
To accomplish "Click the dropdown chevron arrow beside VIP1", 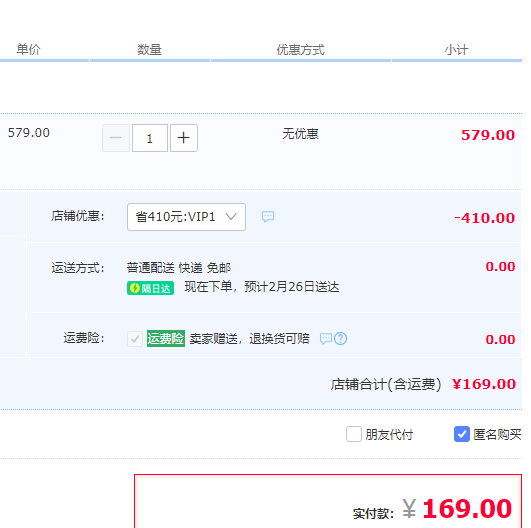I will pyautogui.click(x=231, y=216).
